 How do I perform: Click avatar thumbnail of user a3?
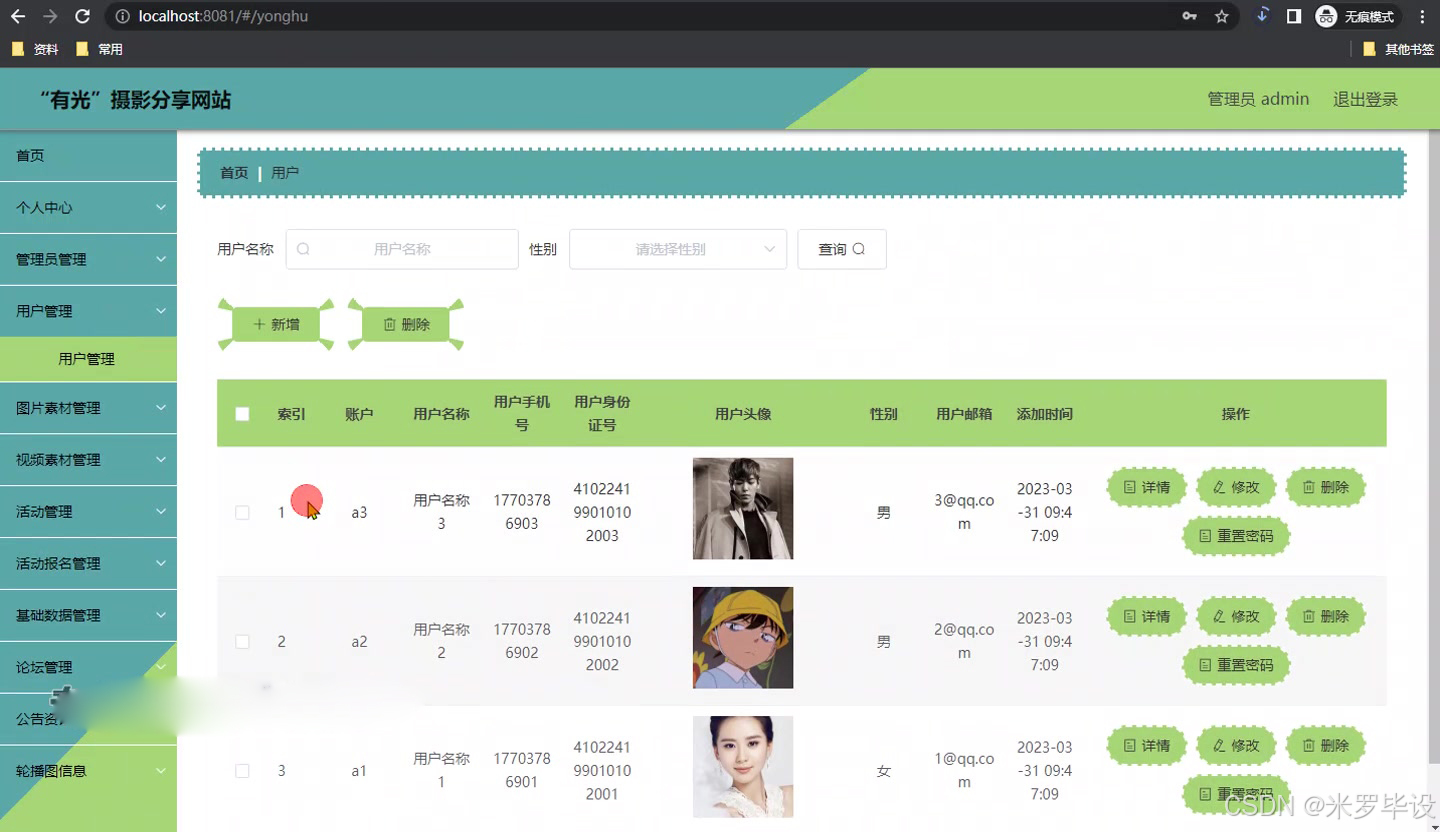743,508
